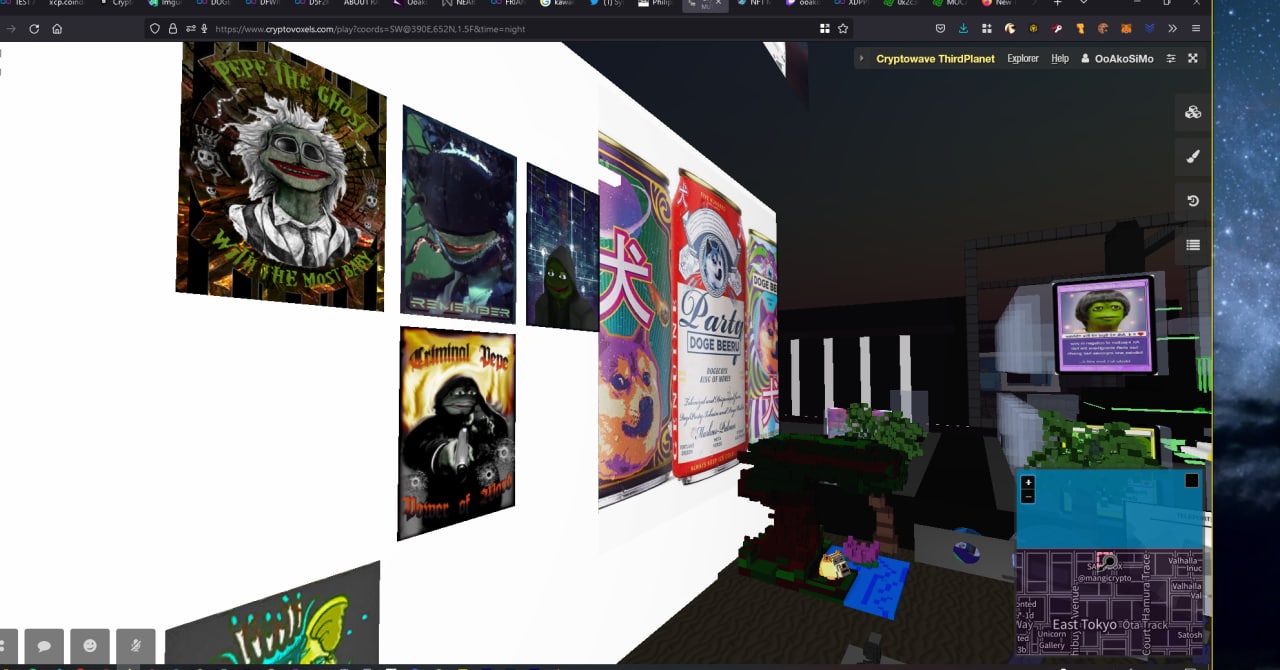Screen dimensions: 1280x670
Task: Switch to the xcp.coindaddy browser tab
Action: point(66,3)
